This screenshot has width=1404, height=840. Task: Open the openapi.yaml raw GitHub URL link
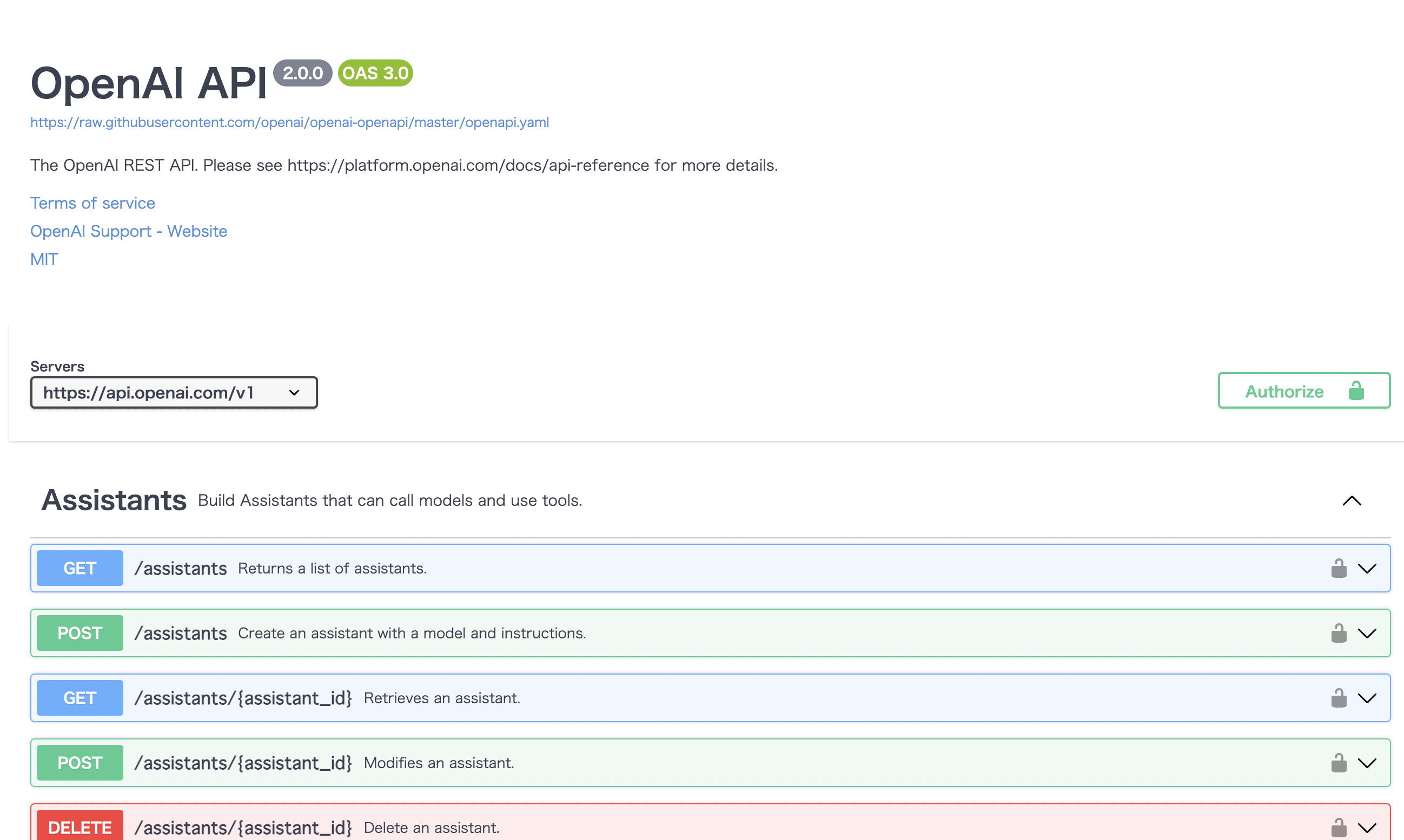(289, 122)
